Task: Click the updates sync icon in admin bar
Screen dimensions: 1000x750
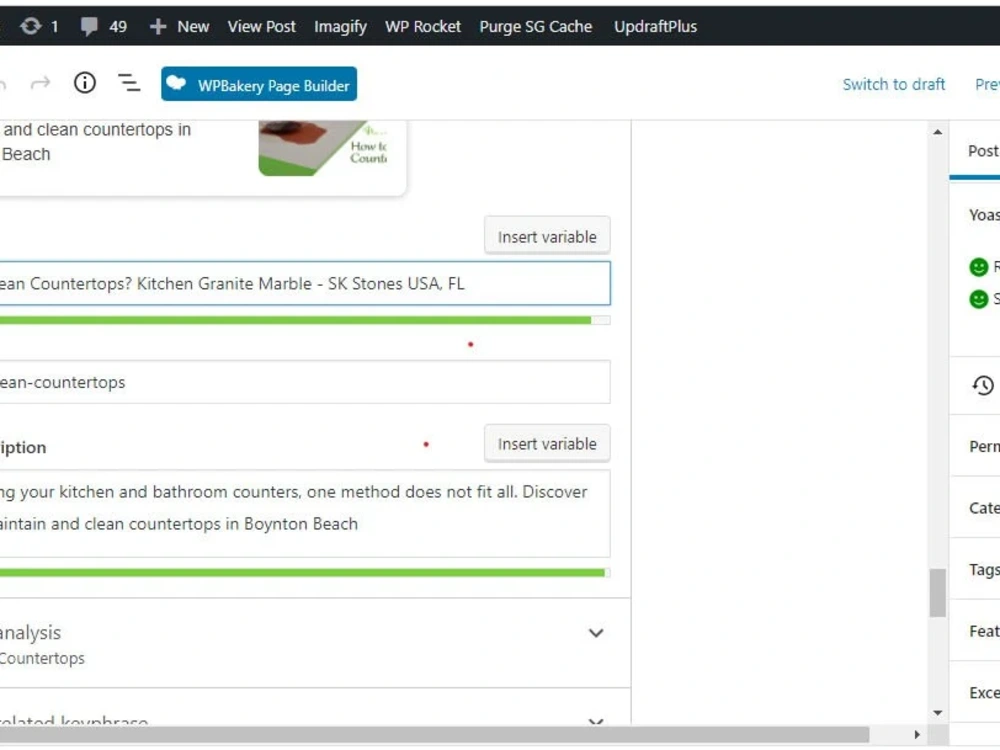Action: [31, 26]
